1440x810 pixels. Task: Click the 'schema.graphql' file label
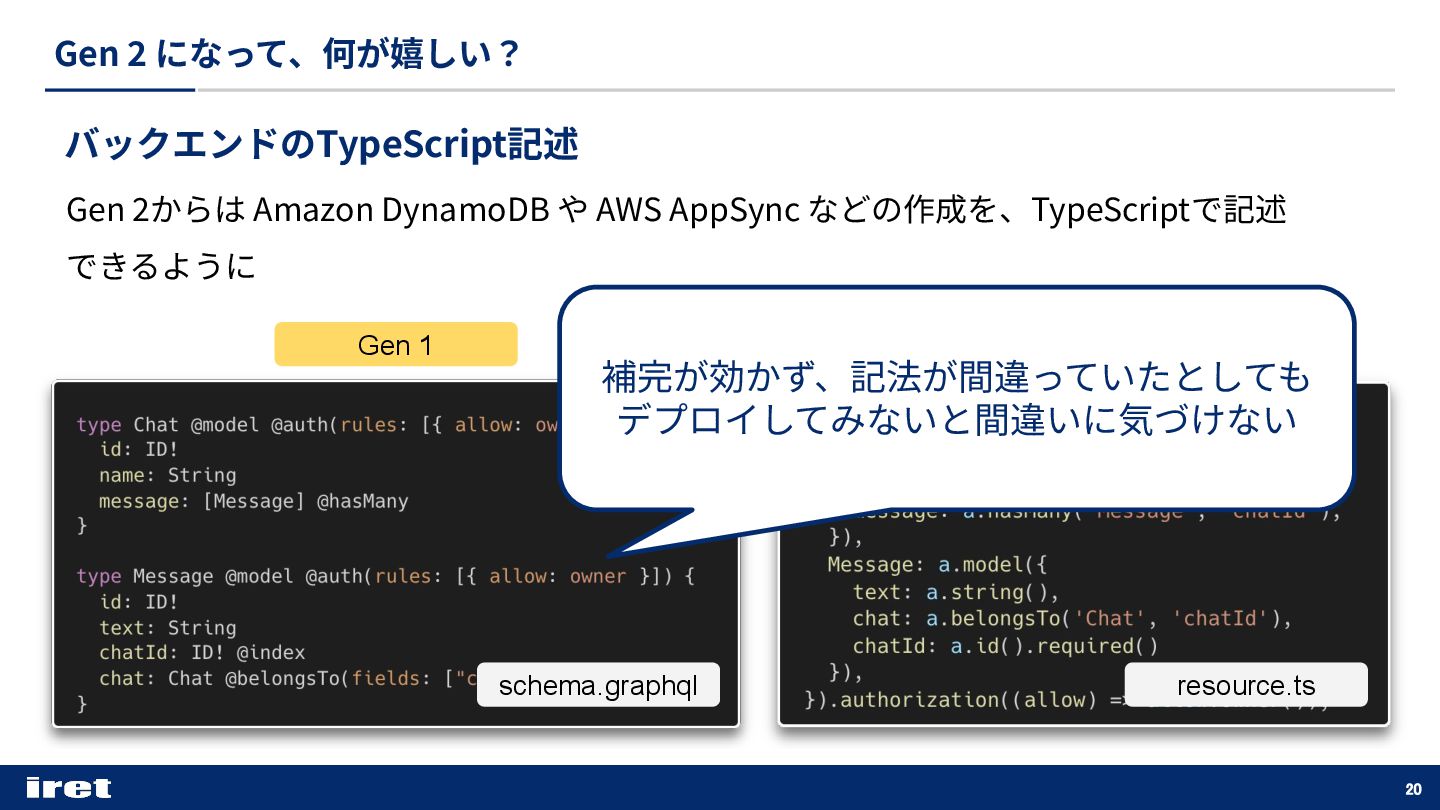tap(598, 685)
